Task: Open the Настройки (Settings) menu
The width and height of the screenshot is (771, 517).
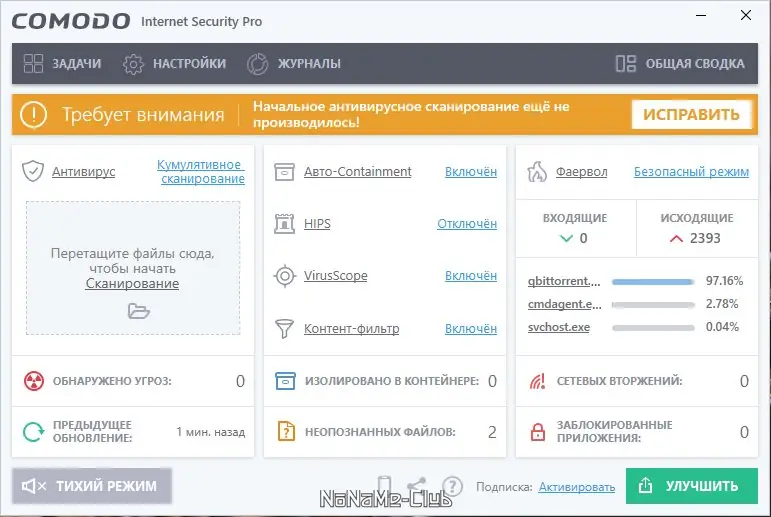Action: click(174, 64)
